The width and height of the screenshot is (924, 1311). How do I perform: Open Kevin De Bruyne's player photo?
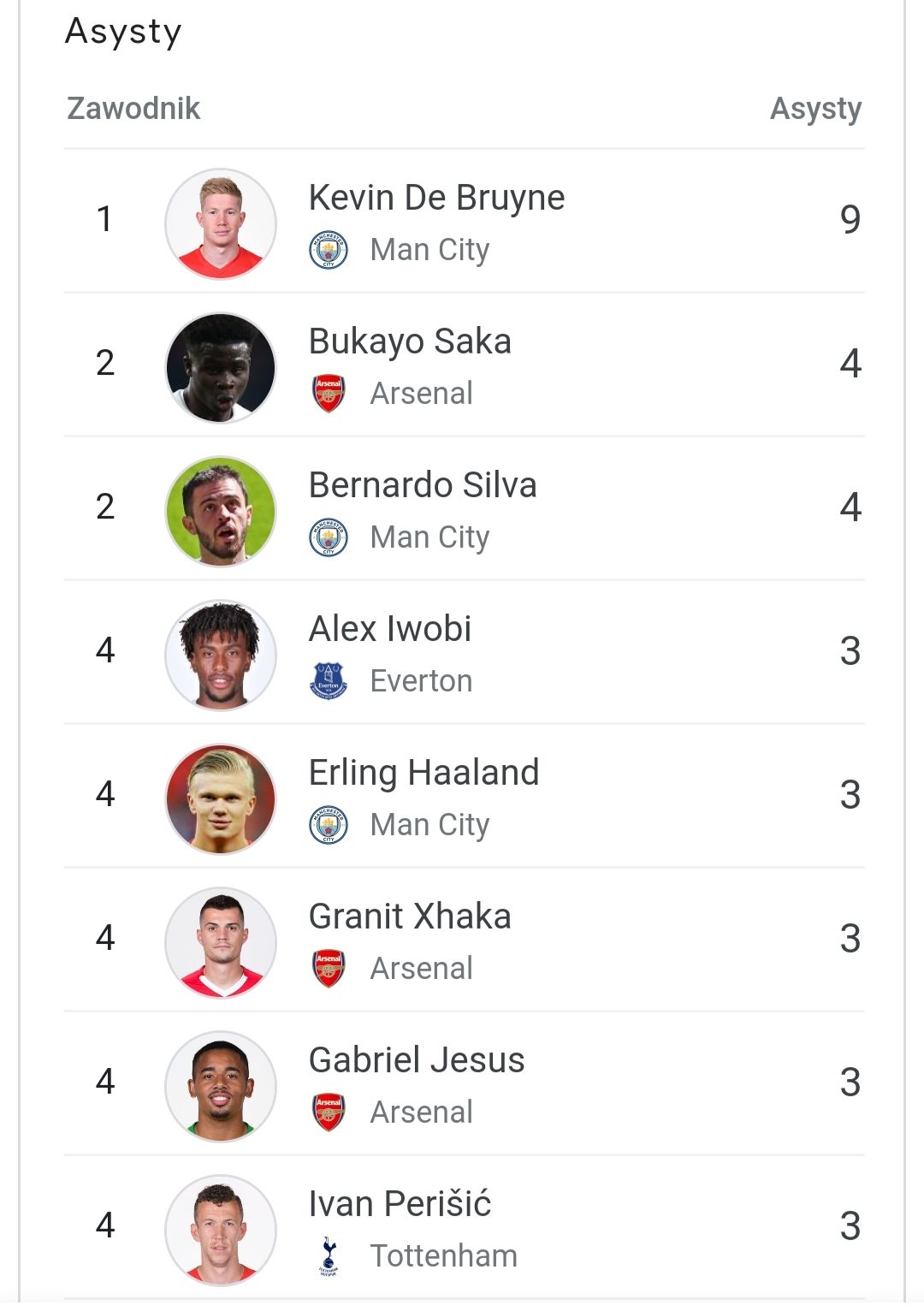221,223
